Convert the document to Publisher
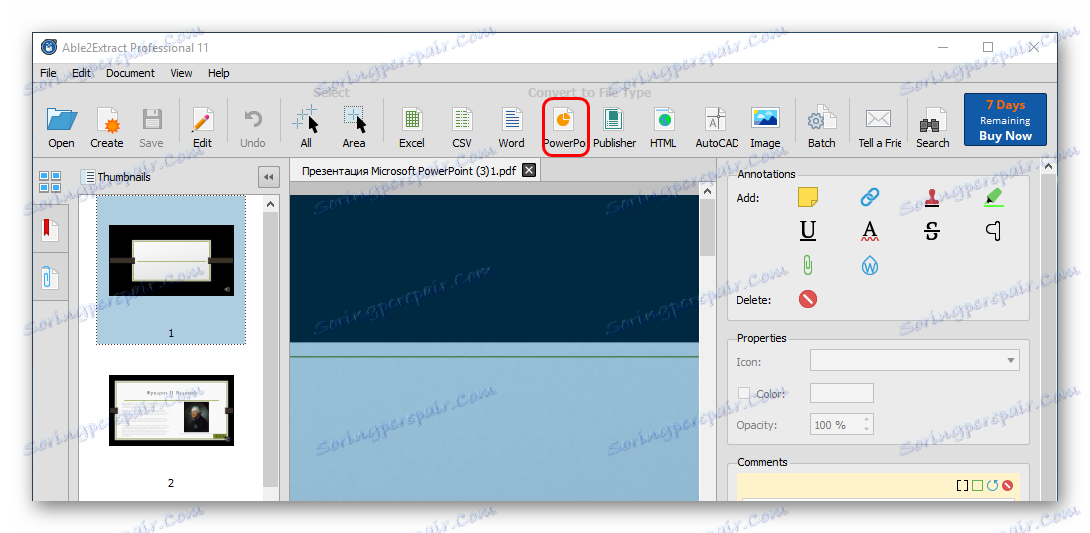The width and height of the screenshot is (1090, 533). (x=615, y=127)
